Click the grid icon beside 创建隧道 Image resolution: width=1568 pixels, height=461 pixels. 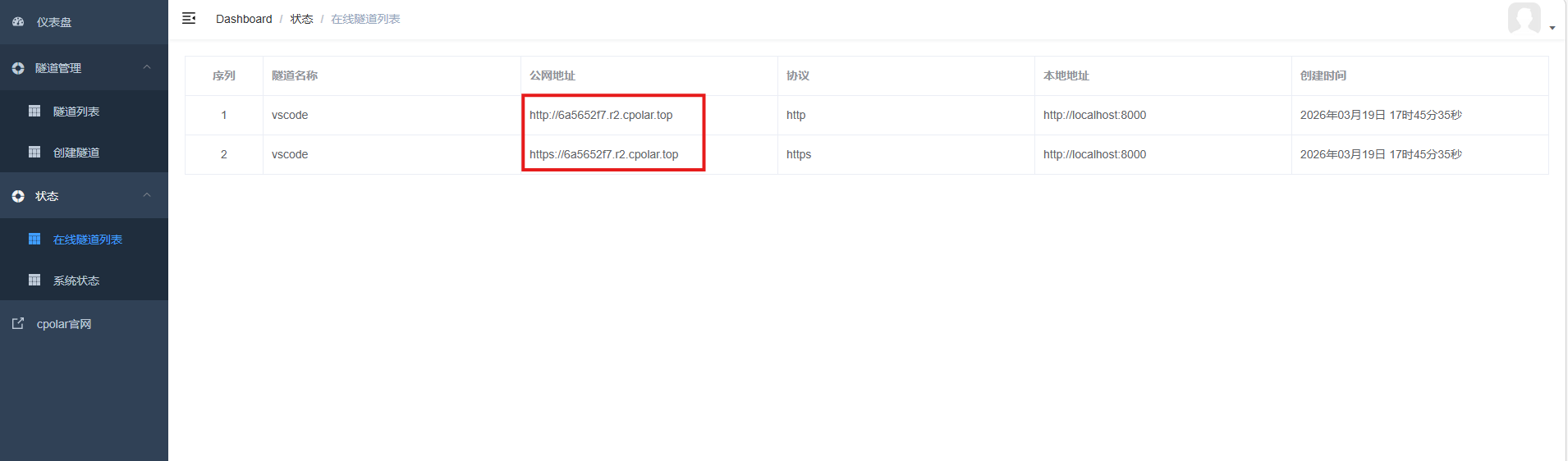click(34, 152)
